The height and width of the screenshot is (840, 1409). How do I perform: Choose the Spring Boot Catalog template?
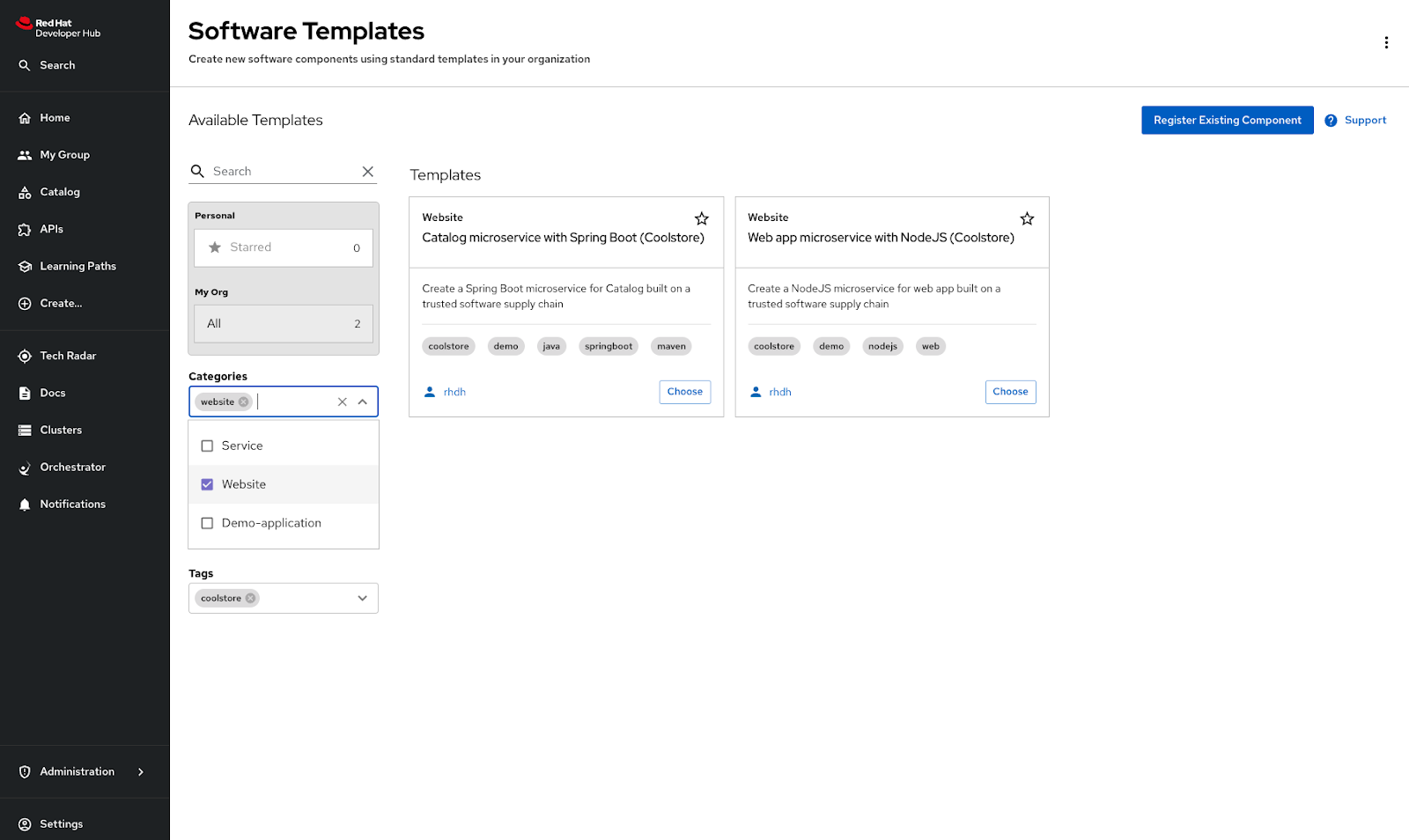point(684,392)
